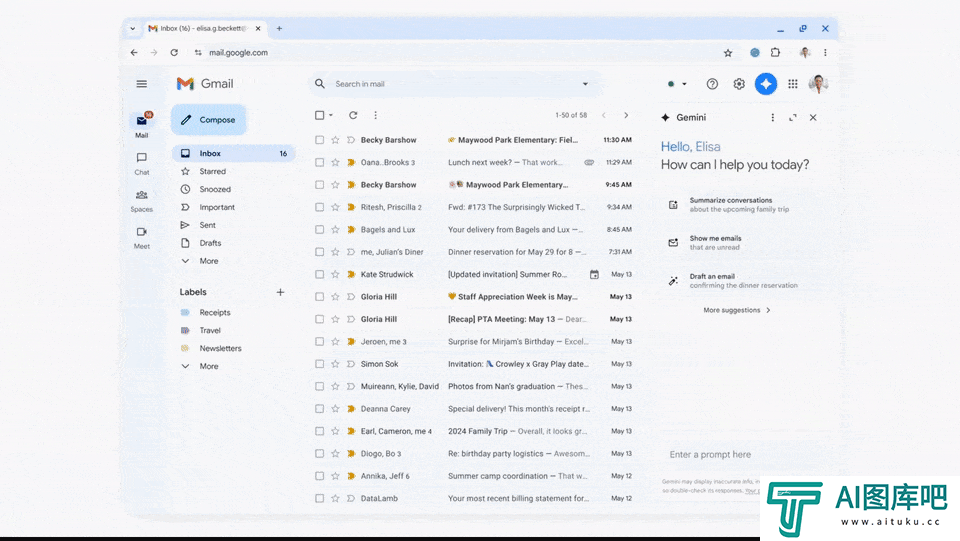Screen dimensions: 960x541
Task: Open the Google account avatar
Action: pos(818,84)
